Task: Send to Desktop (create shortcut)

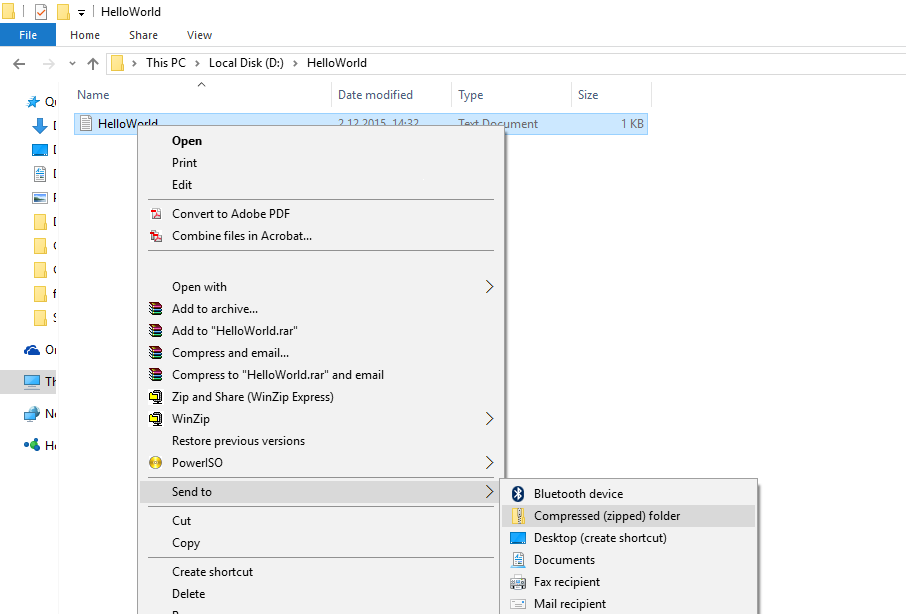Action: [x=600, y=538]
